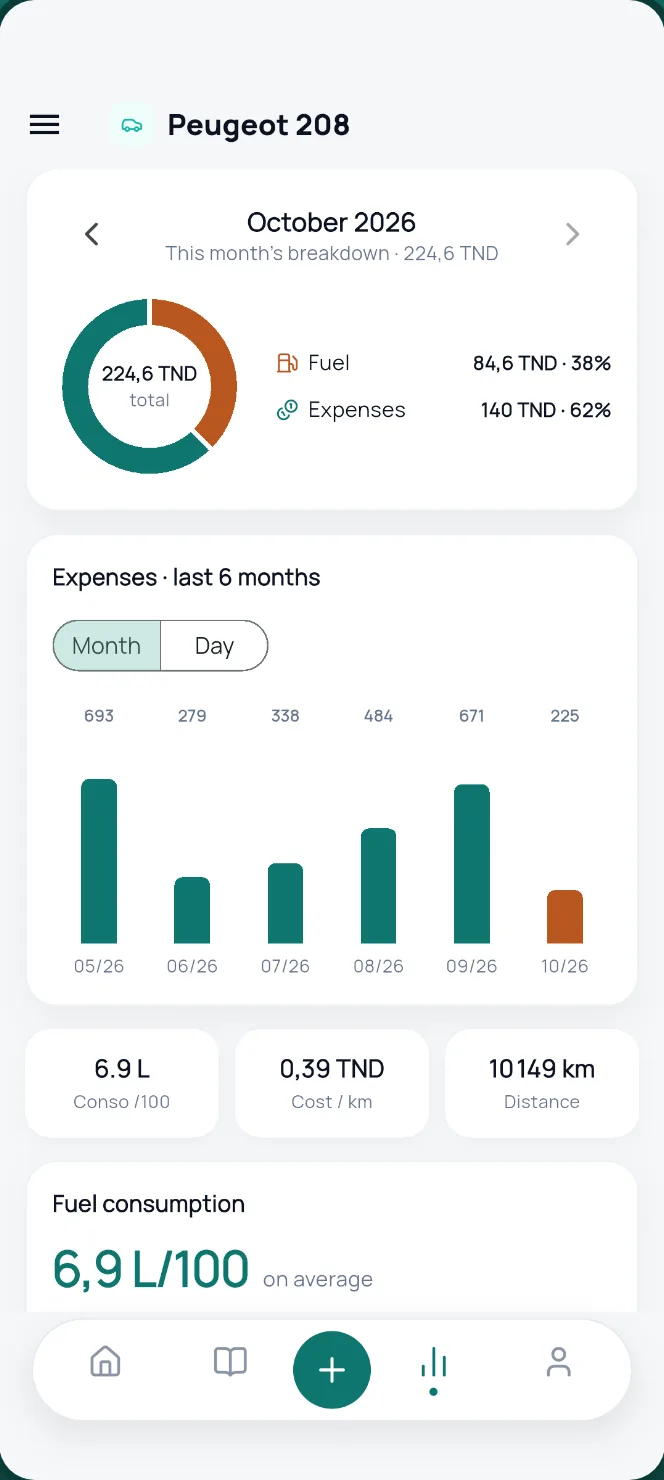Click the 279 value above 06/26 bar
Image resolution: width=664 pixels, height=1480 pixels.
[192, 716]
